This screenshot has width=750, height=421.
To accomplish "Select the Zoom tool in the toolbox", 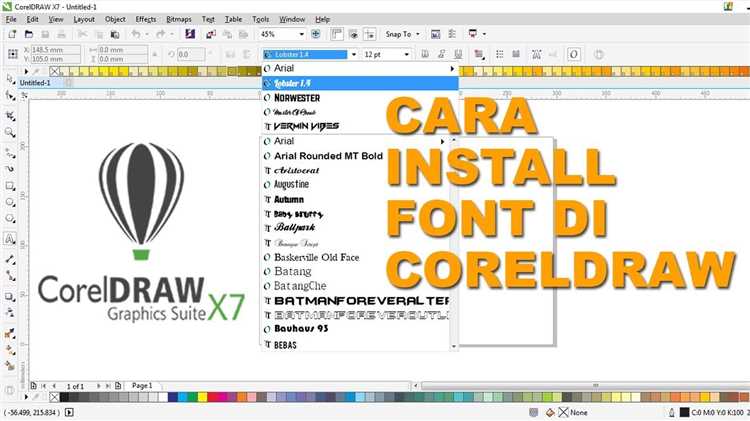I will tap(9, 132).
